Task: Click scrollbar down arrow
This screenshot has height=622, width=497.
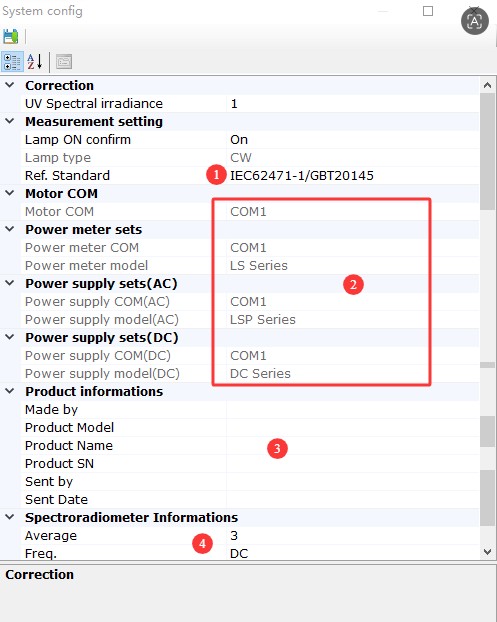Action: (487, 551)
